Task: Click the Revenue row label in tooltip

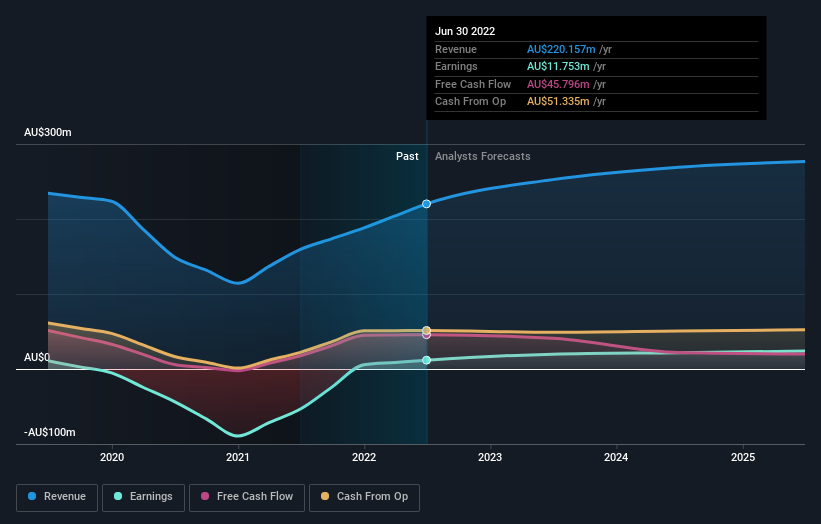Action: (456, 49)
